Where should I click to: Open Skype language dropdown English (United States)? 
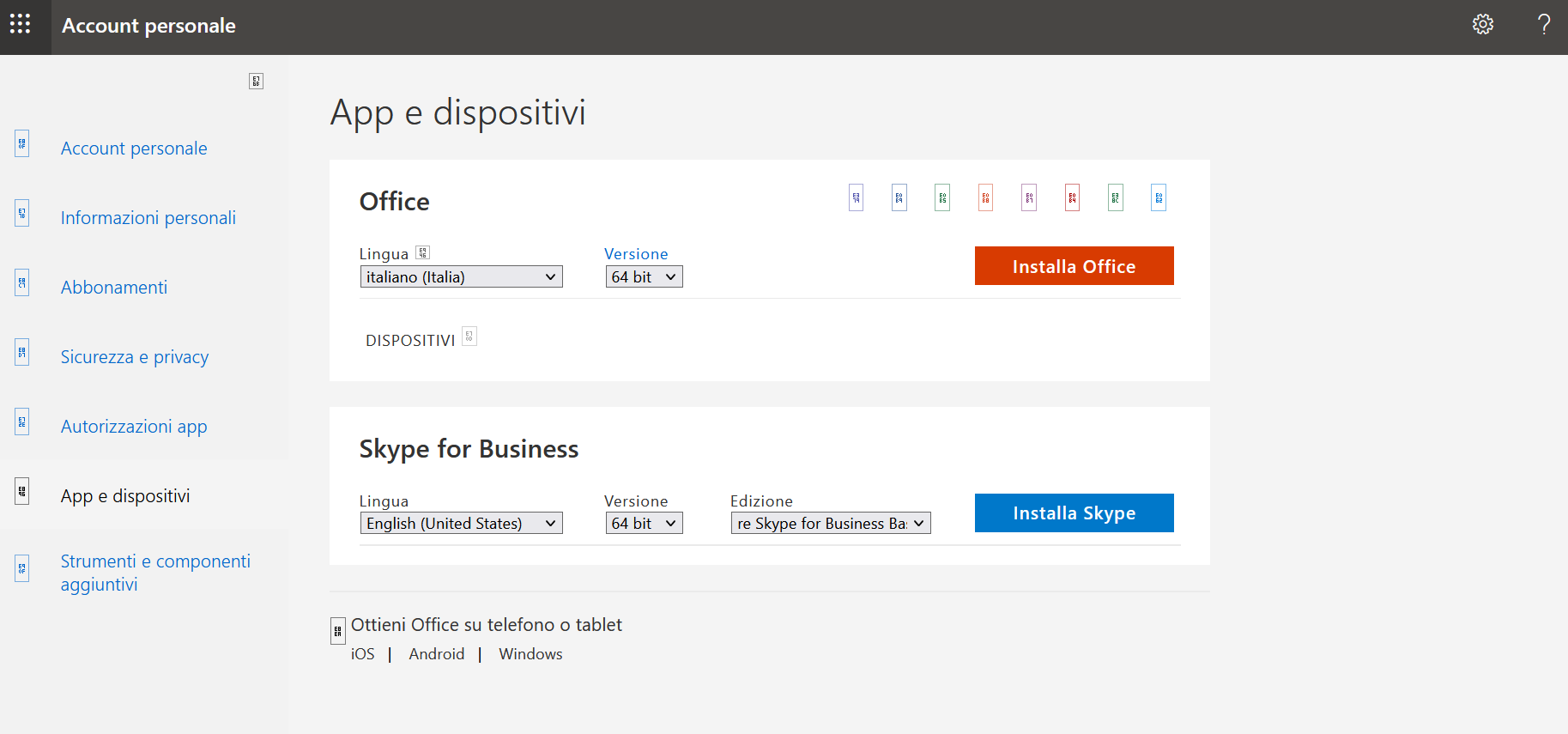pos(461,523)
